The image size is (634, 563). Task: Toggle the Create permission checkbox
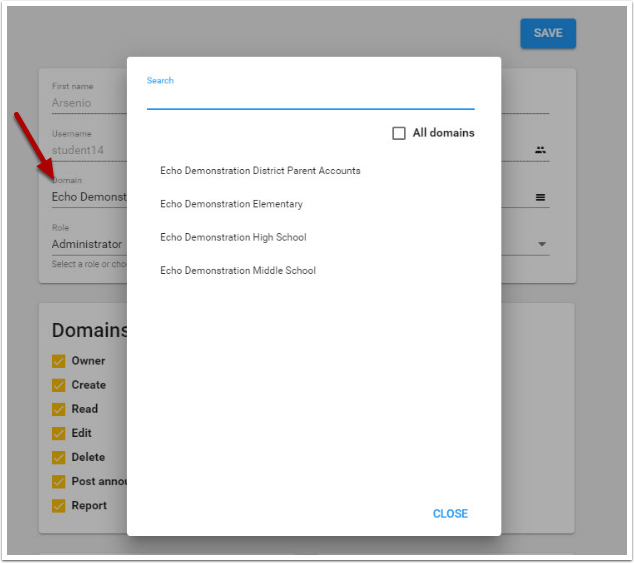click(59, 385)
